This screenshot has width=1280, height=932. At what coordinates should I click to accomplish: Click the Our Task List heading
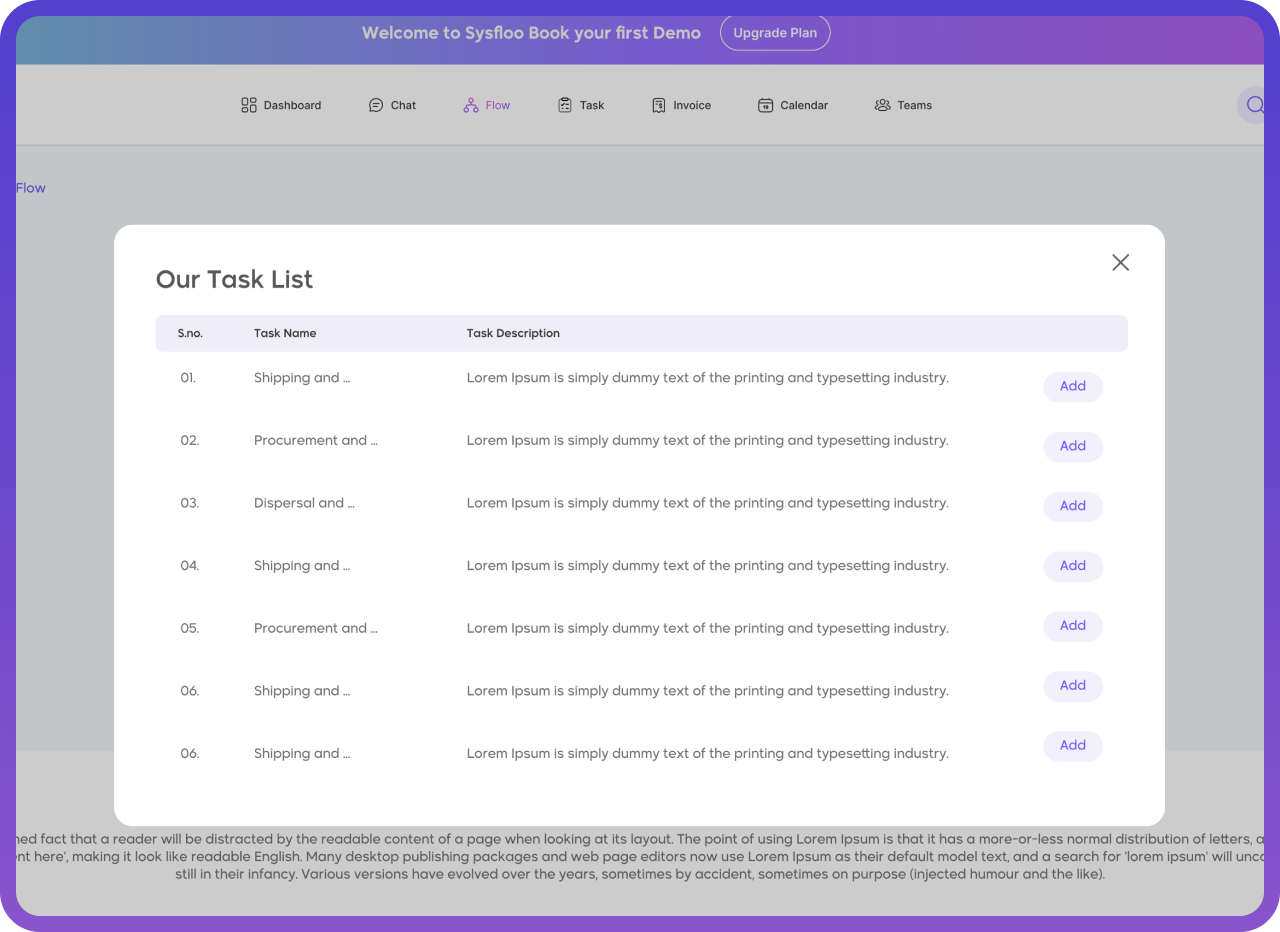click(x=234, y=280)
